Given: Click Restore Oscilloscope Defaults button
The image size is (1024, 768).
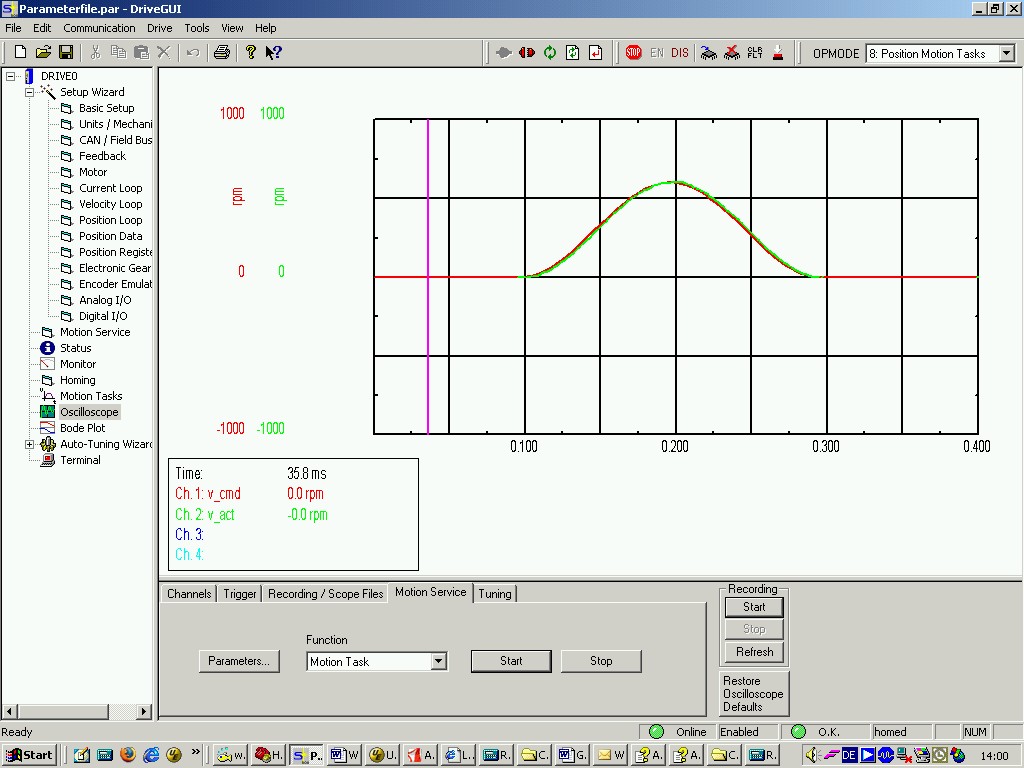Looking at the screenshot, I should click(x=753, y=694).
